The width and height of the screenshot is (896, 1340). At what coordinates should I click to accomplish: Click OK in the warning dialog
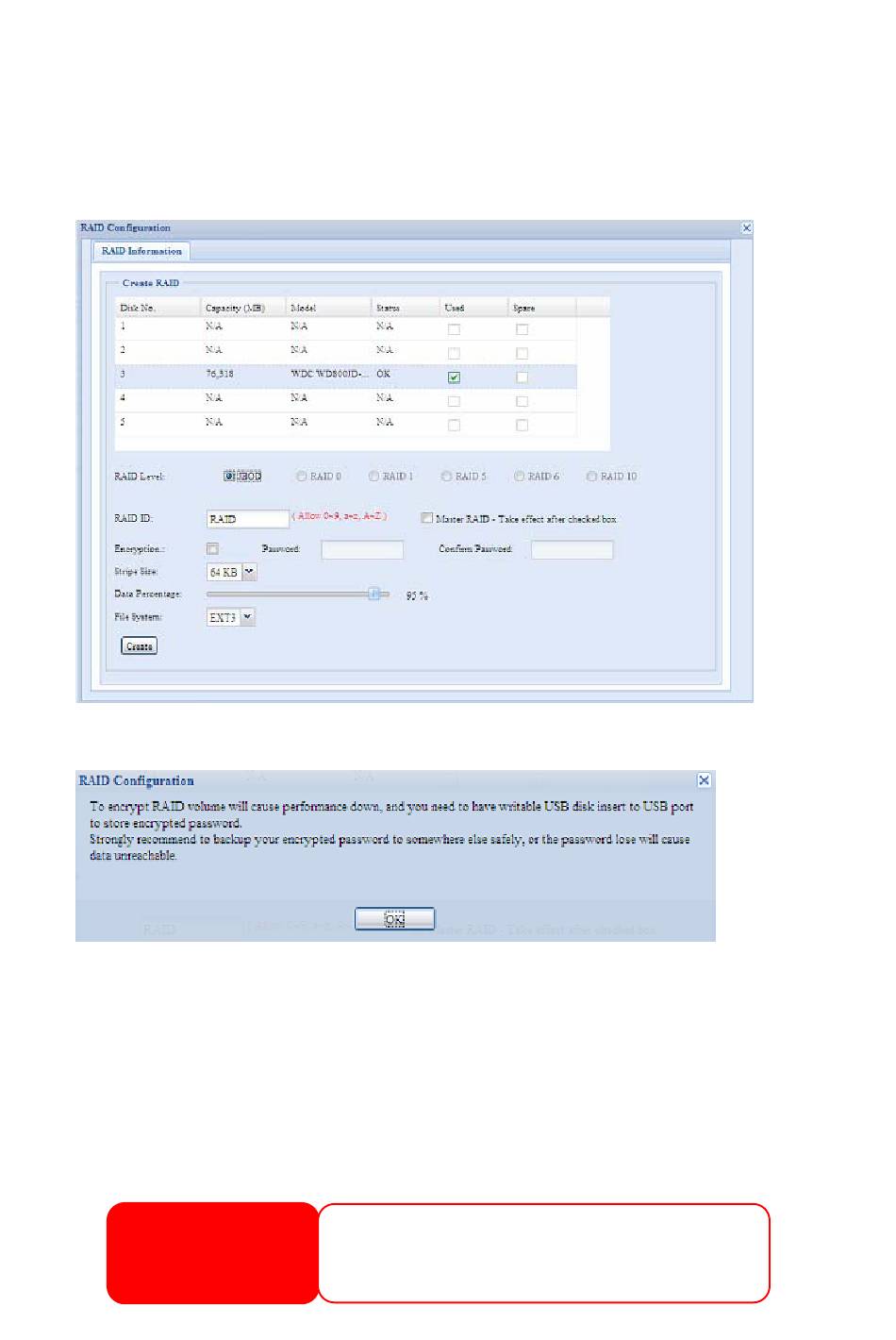point(395,919)
